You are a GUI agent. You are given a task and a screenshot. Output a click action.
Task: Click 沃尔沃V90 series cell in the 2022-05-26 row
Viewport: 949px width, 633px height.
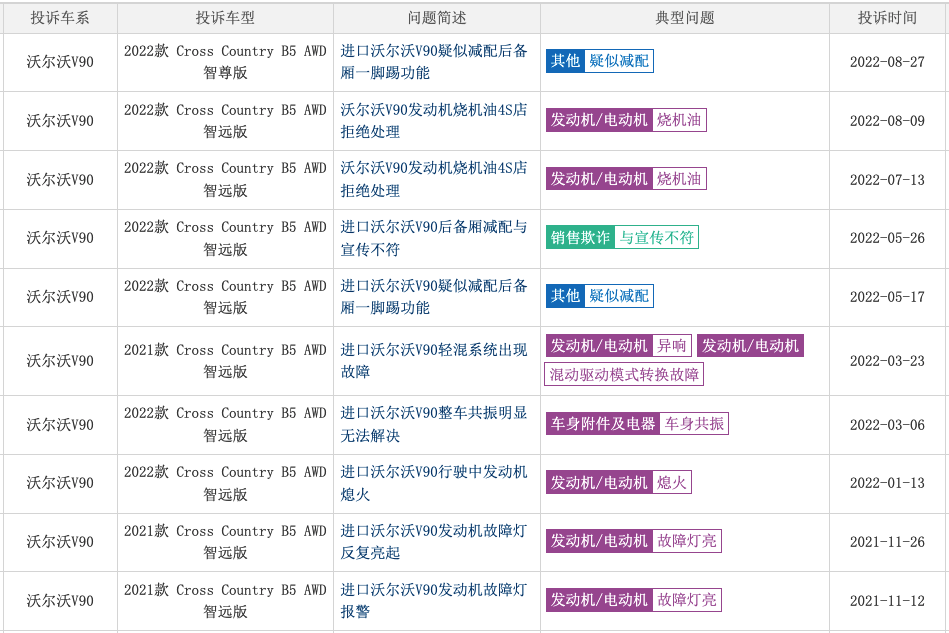point(60,238)
